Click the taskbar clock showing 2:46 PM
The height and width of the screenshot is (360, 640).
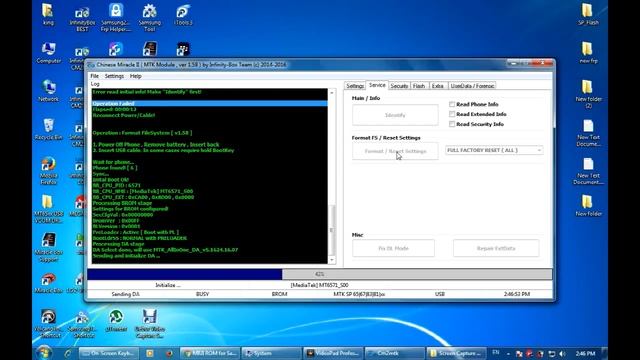585,353
